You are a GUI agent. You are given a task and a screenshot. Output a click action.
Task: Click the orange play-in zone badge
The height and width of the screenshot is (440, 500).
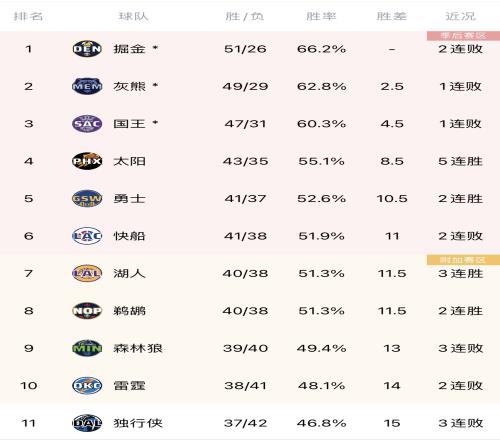(463, 260)
